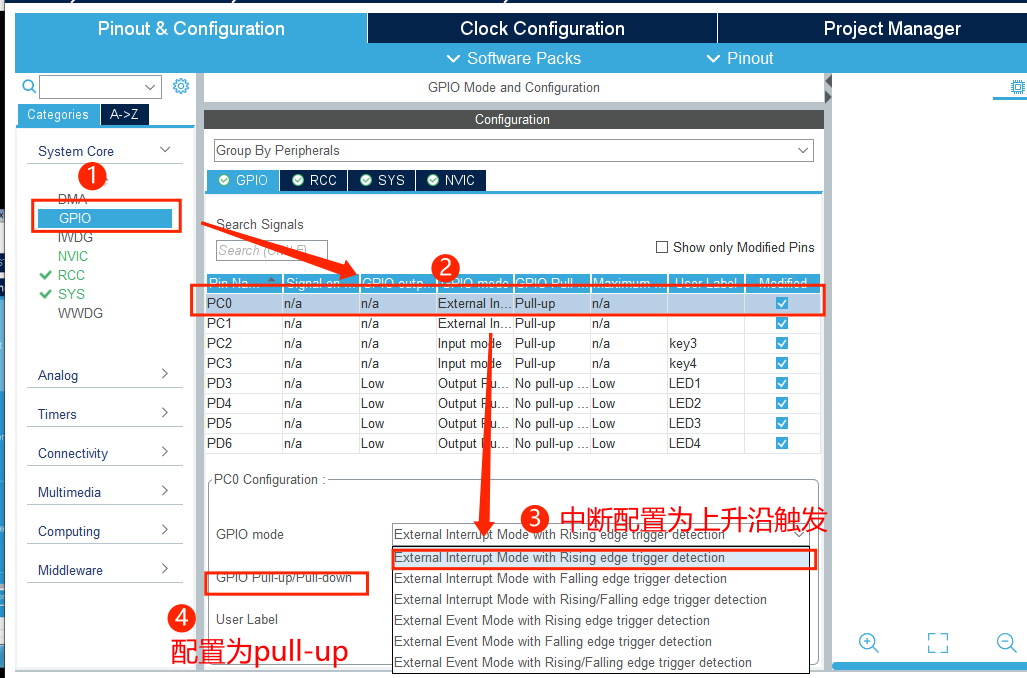The width and height of the screenshot is (1027, 678).
Task: Select the GPIO configuration tab
Action: coord(243,180)
